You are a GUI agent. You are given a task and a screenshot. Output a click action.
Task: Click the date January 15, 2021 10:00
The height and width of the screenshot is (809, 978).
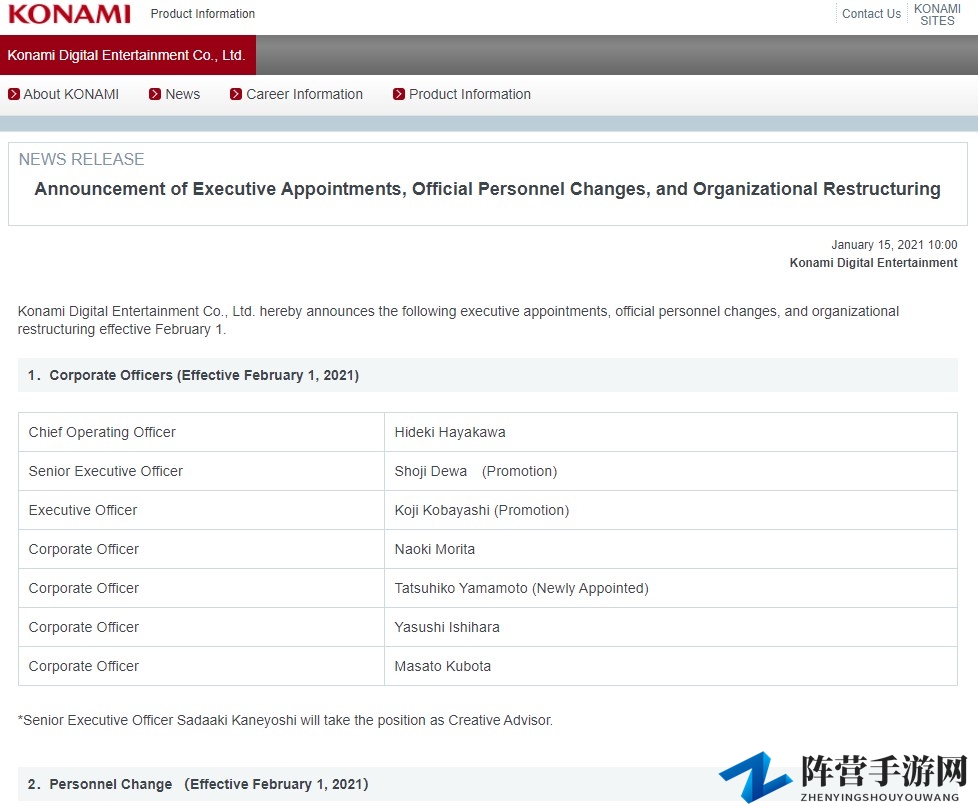click(894, 245)
